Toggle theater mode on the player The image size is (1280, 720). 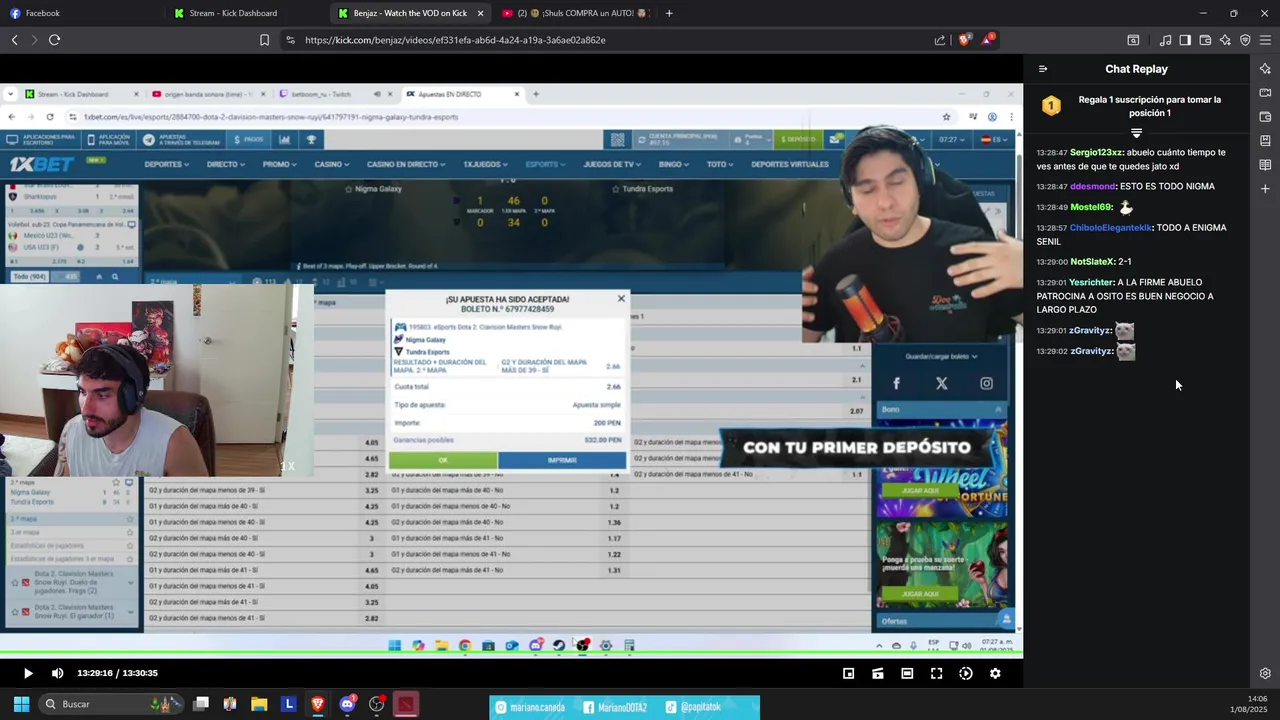click(907, 674)
